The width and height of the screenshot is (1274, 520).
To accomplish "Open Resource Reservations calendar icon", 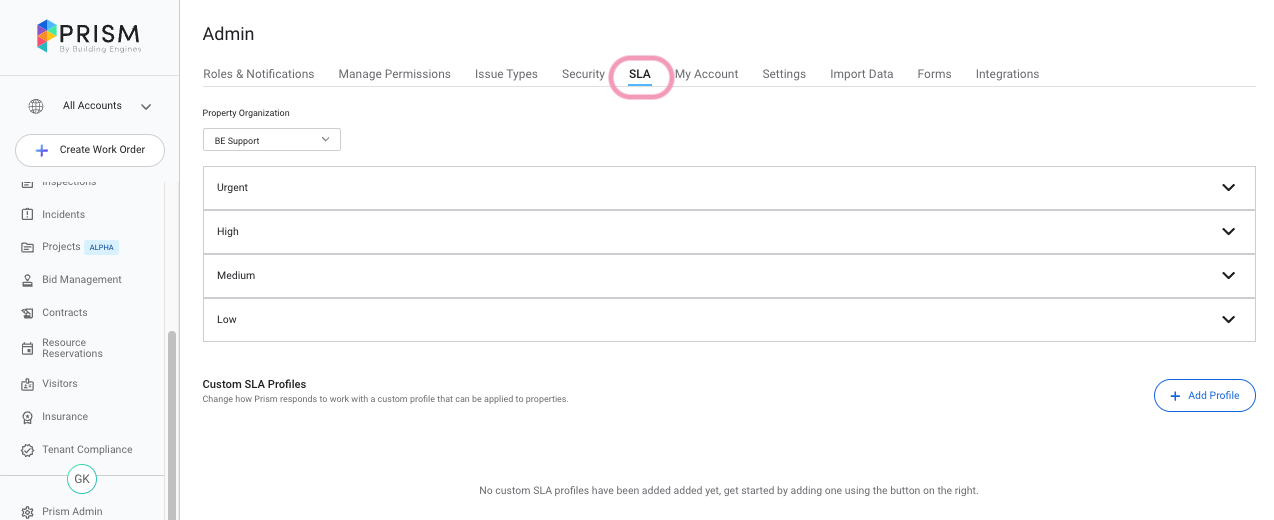I will [28, 348].
